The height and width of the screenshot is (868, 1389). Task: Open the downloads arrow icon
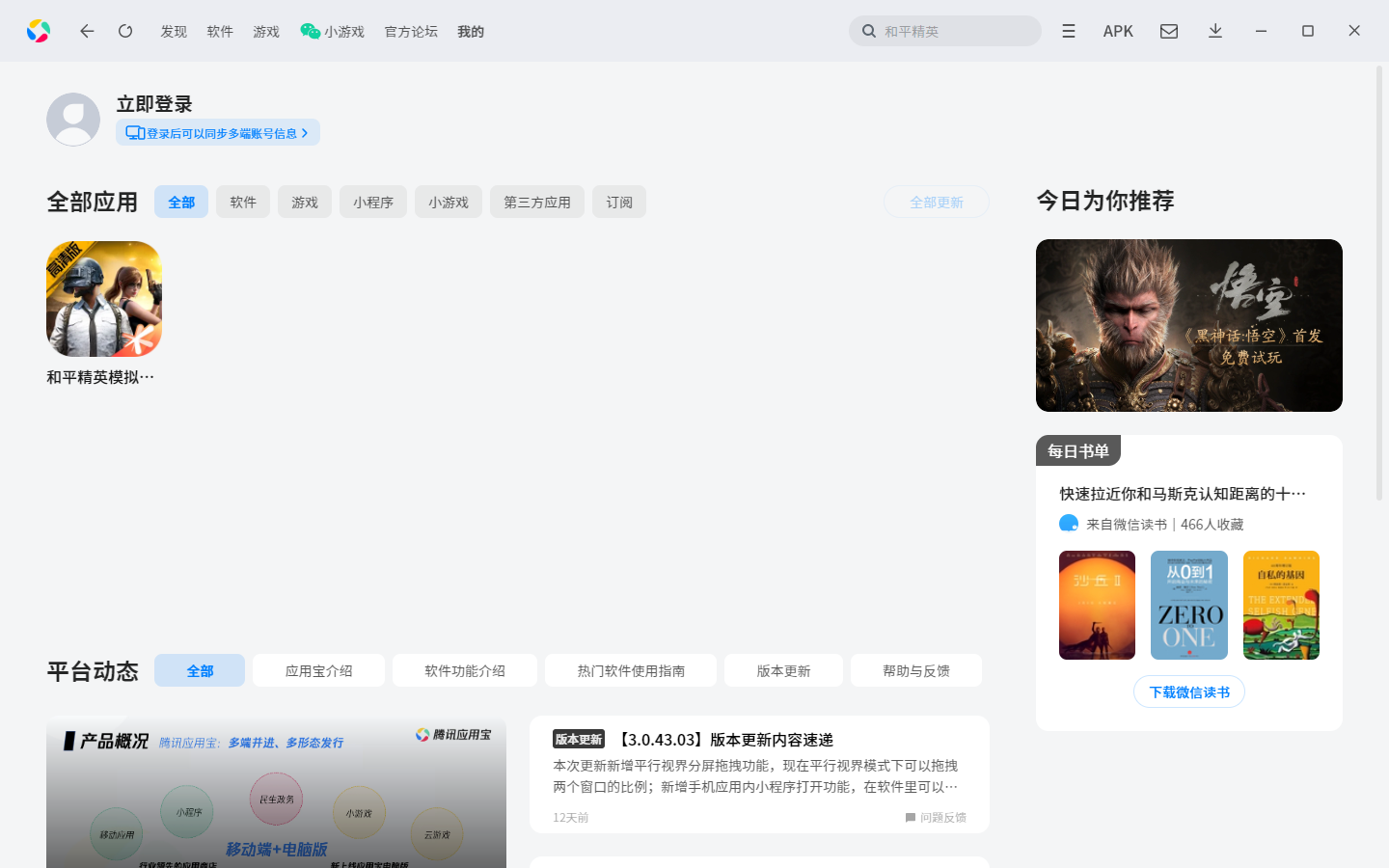pos(1215,31)
